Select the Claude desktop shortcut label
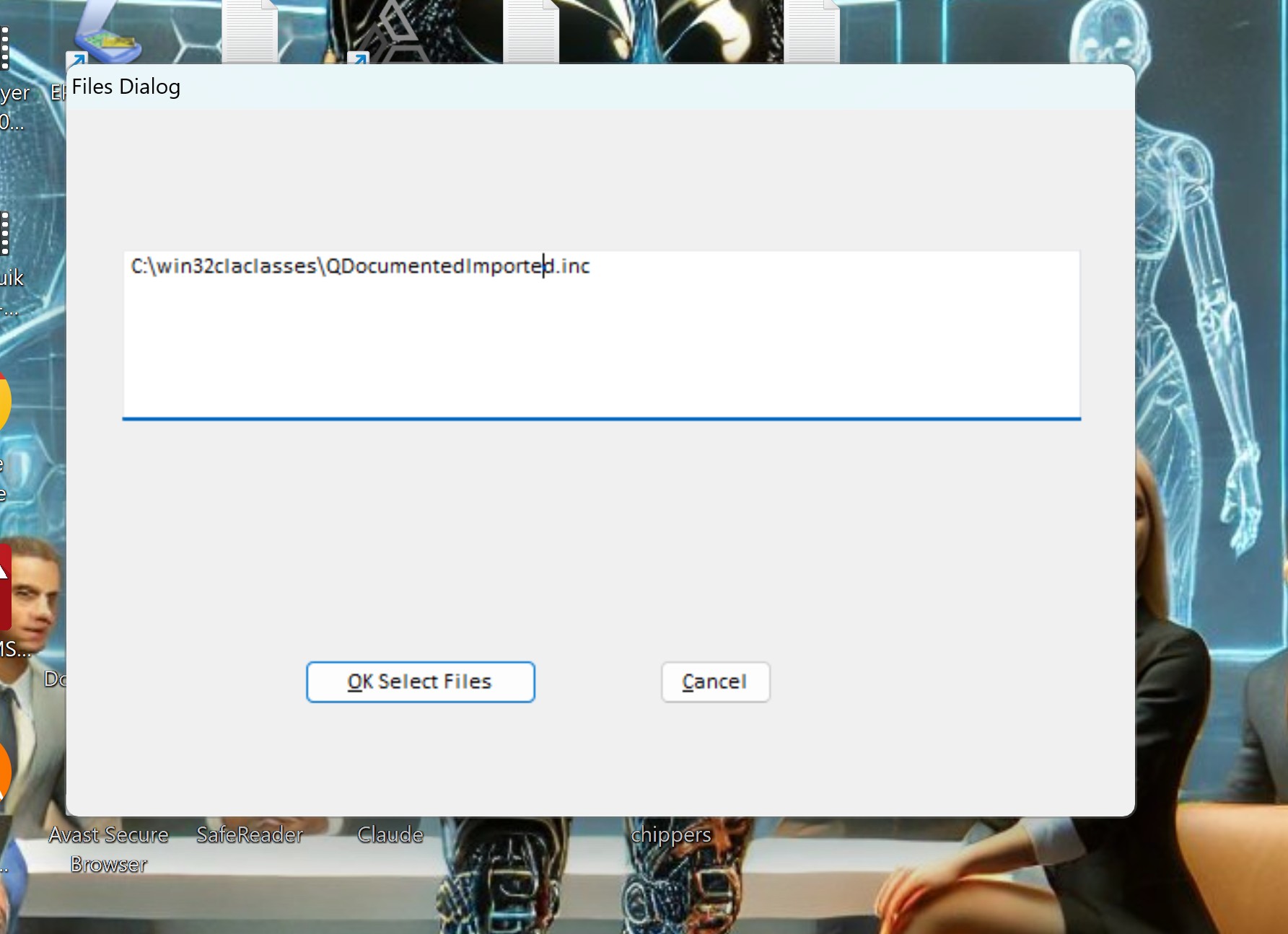Viewport: 1288px width, 934px height. [x=390, y=834]
